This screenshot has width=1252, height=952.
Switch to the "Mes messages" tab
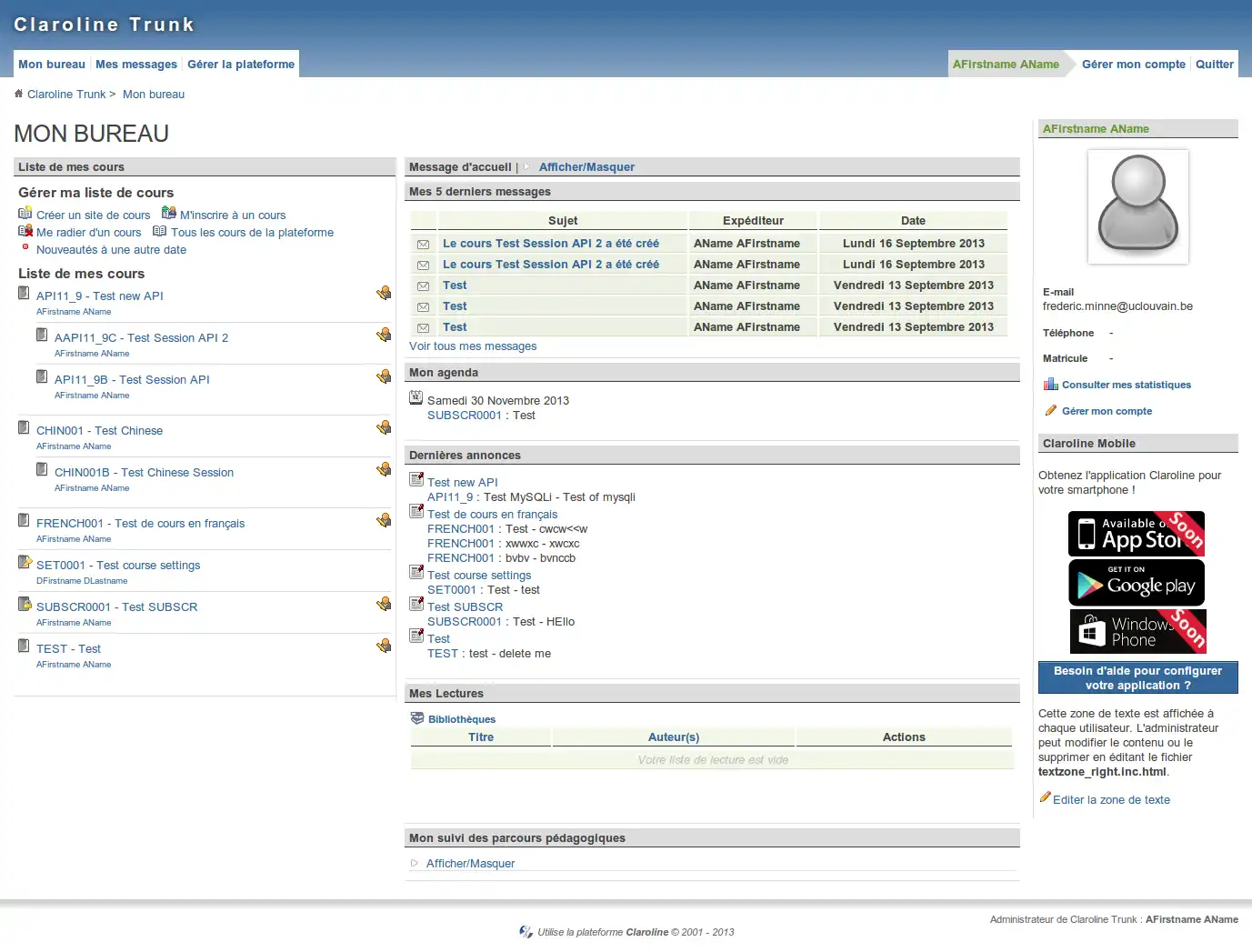(135, 64)
